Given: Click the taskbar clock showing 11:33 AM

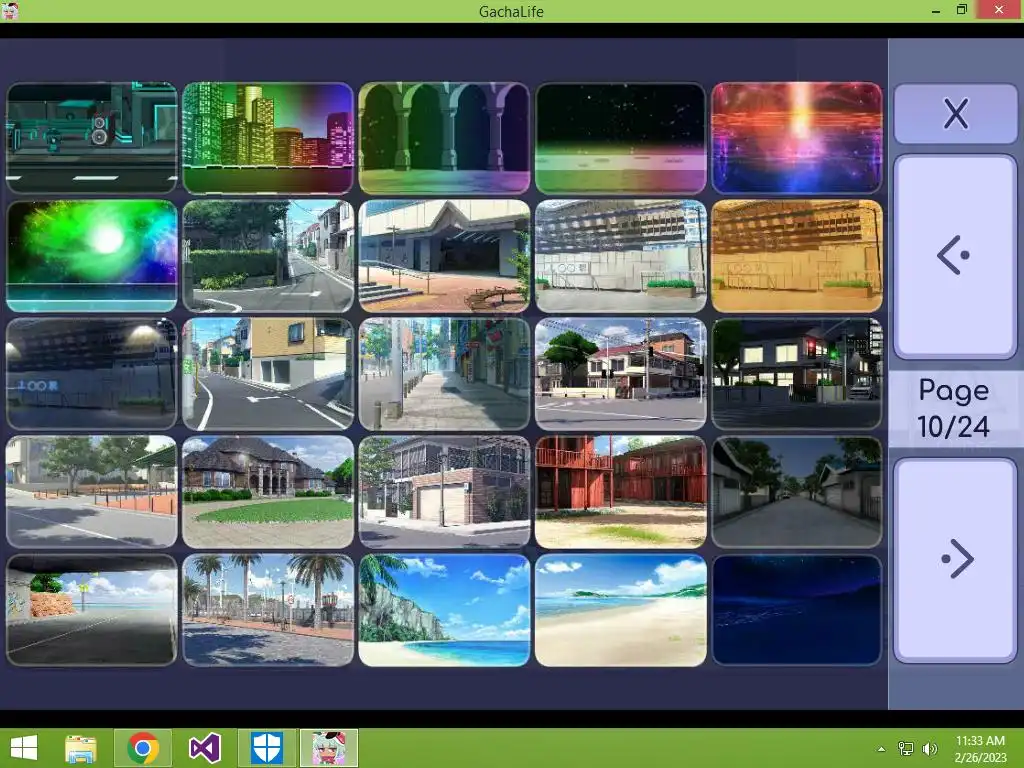Looking at the screenshot, I should [x=980, y=749].
